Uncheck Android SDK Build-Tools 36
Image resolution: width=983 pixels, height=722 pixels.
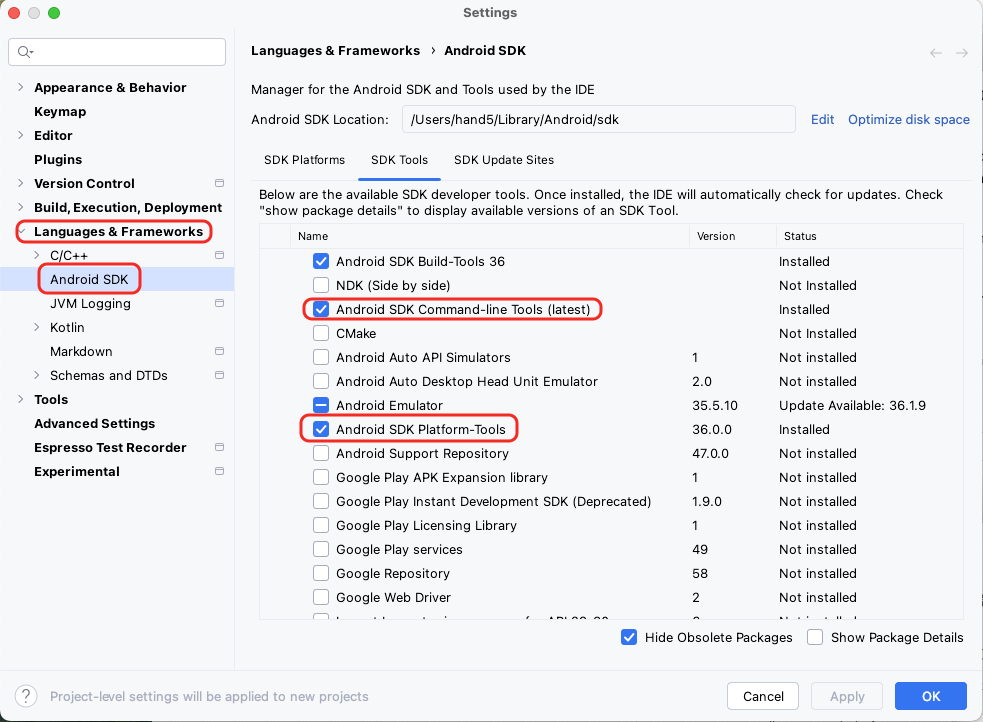[x=321, y=261]
